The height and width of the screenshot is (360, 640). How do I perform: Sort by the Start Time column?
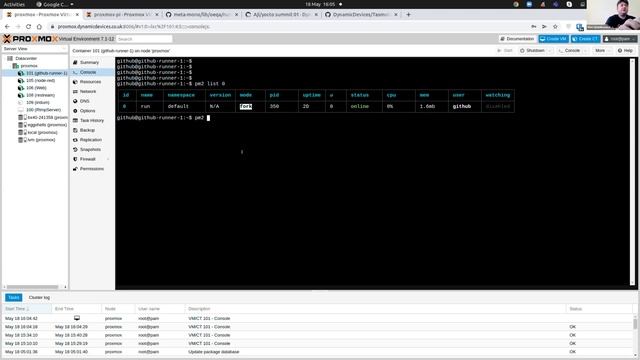point(27,309)
